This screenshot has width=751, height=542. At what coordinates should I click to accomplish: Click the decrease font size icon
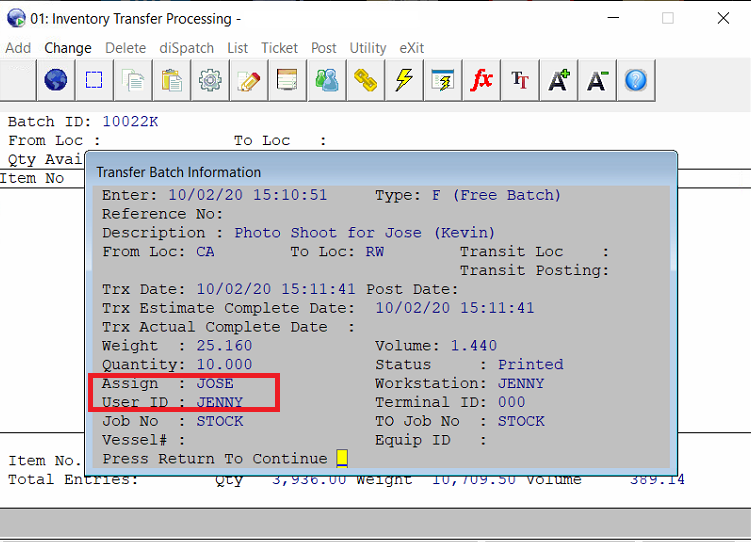pyautogui.click(x=598, y=80)
